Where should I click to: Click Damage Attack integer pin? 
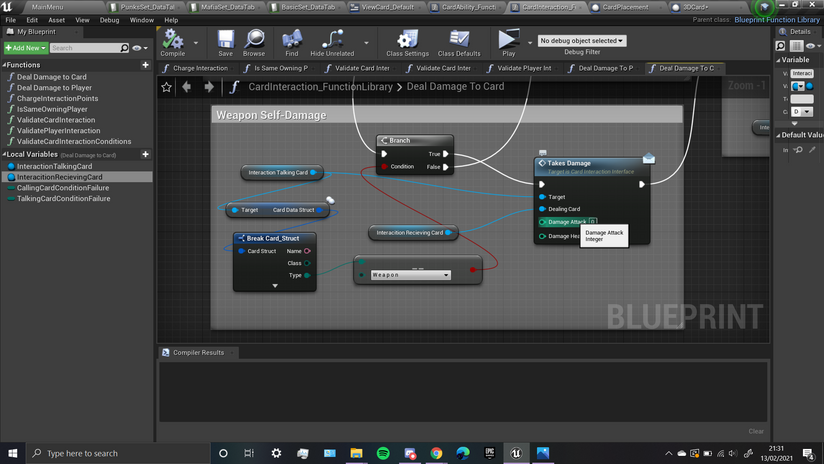point(542,222)
